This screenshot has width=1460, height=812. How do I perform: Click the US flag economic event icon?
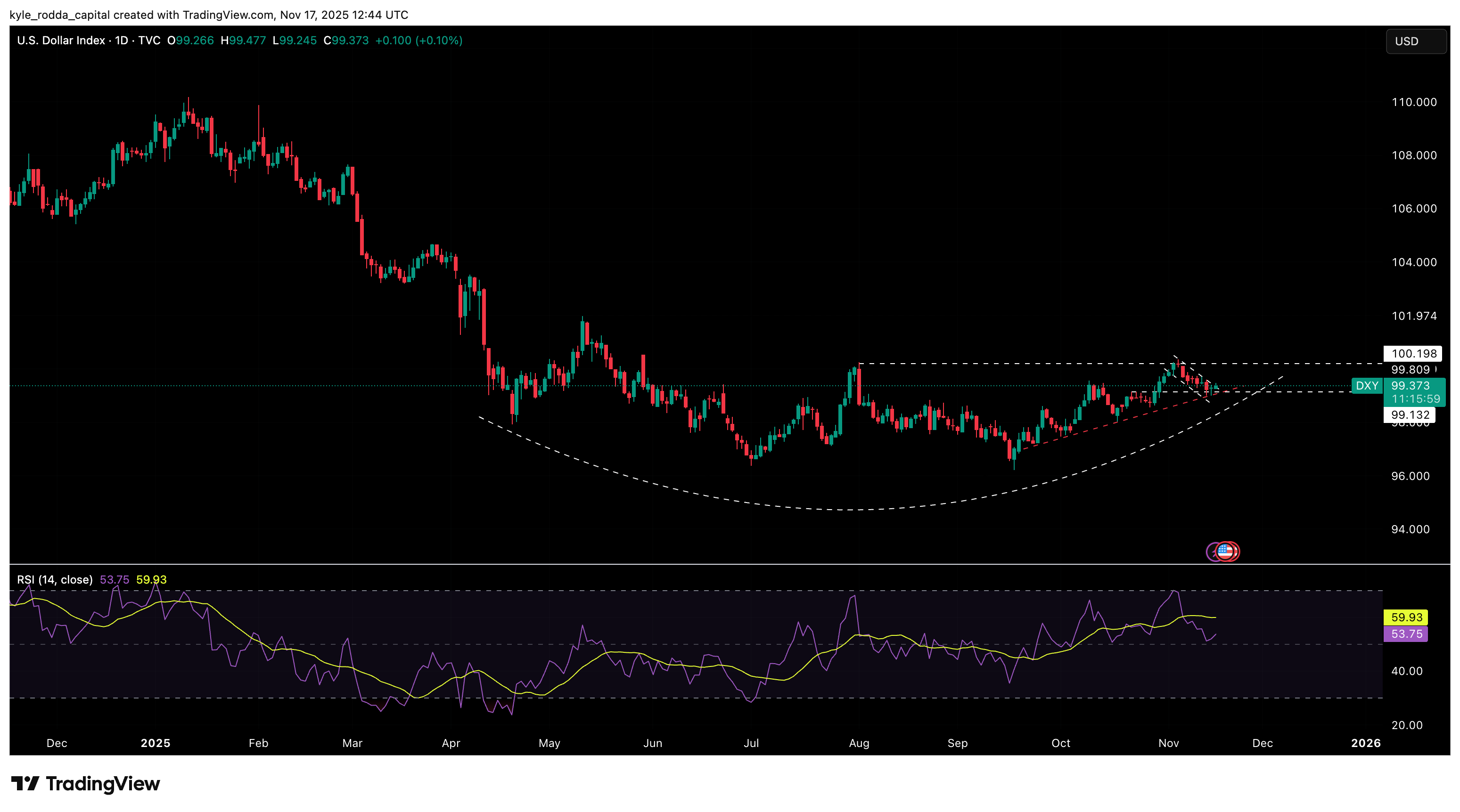[1225, 551]
